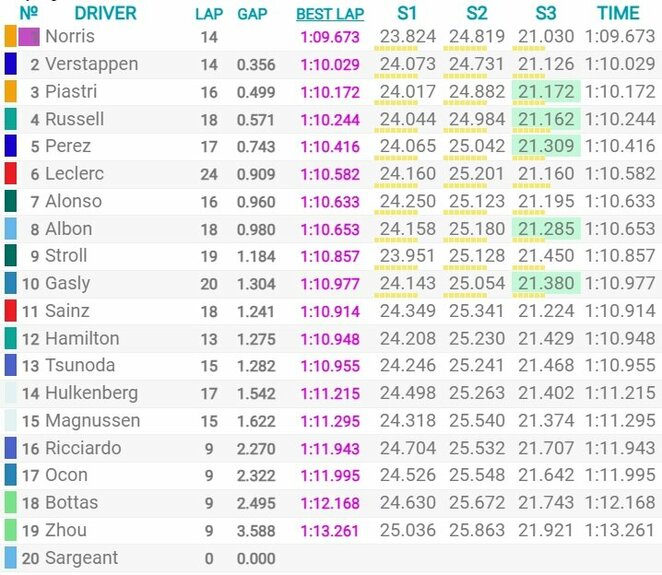Click Albon's light blue team color bar

(11, 228)
